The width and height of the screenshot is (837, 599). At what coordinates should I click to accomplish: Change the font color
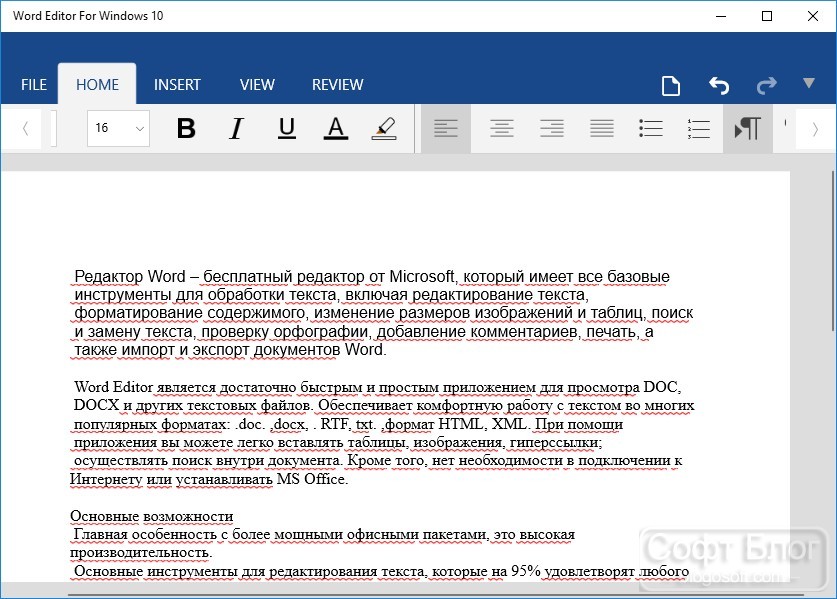[x=336, y=128]
